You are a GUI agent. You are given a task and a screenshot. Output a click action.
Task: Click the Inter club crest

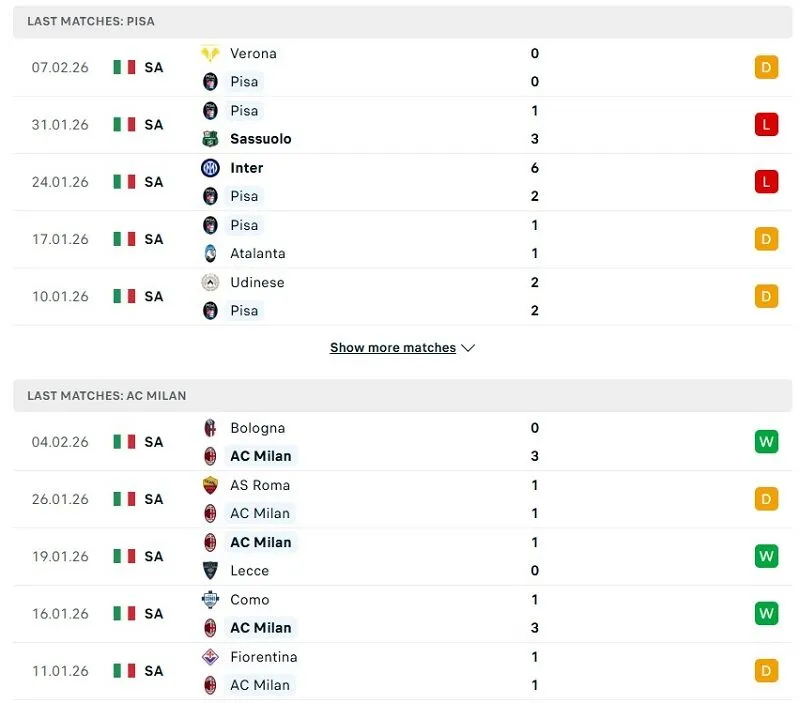(210, 168)
